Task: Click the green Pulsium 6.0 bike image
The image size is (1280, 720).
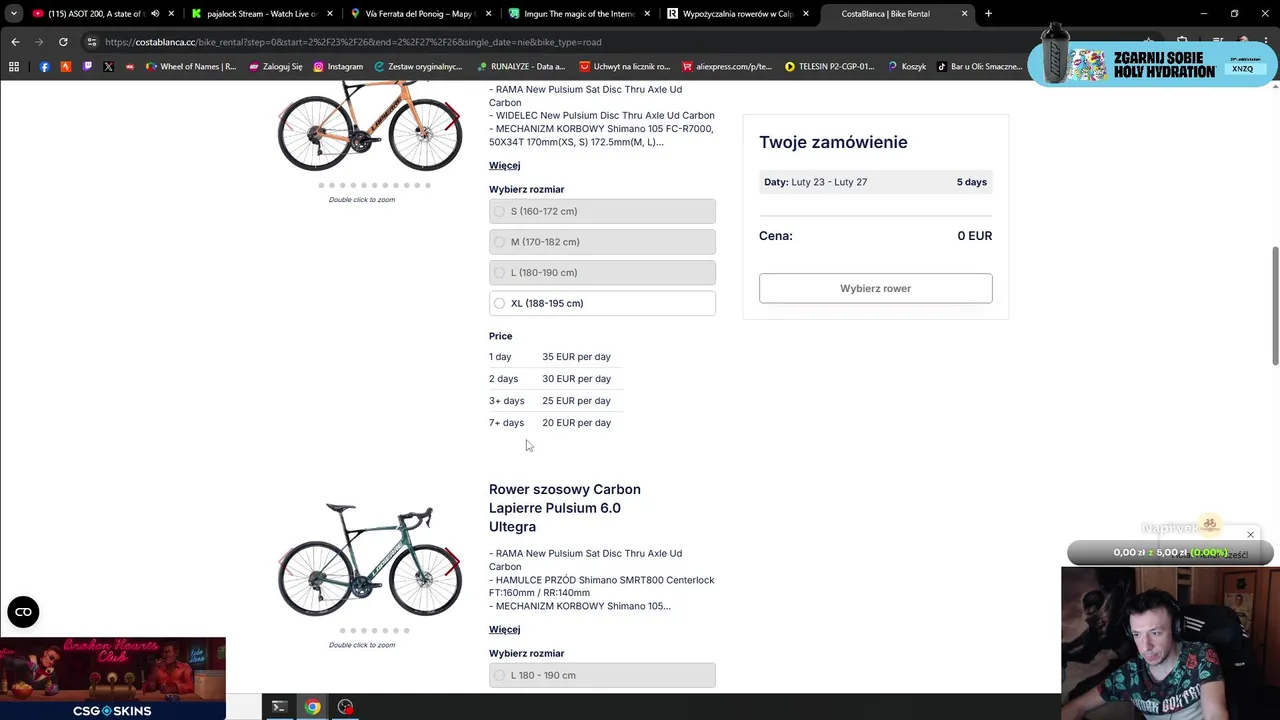Action: click(x=370, y=560)
